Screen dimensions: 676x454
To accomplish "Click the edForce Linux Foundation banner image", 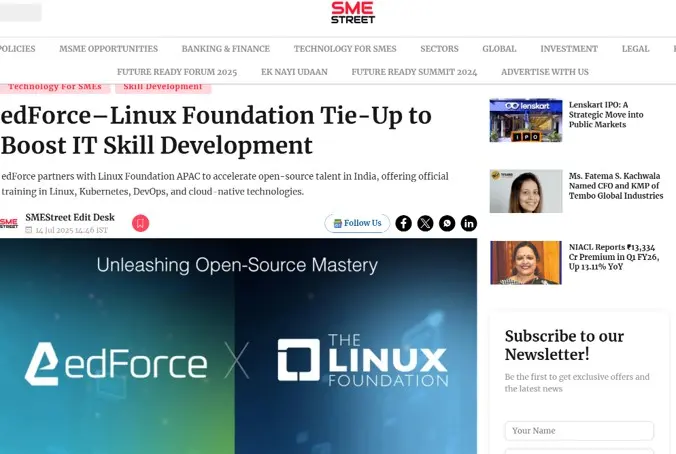I will [x=238, y=346].
